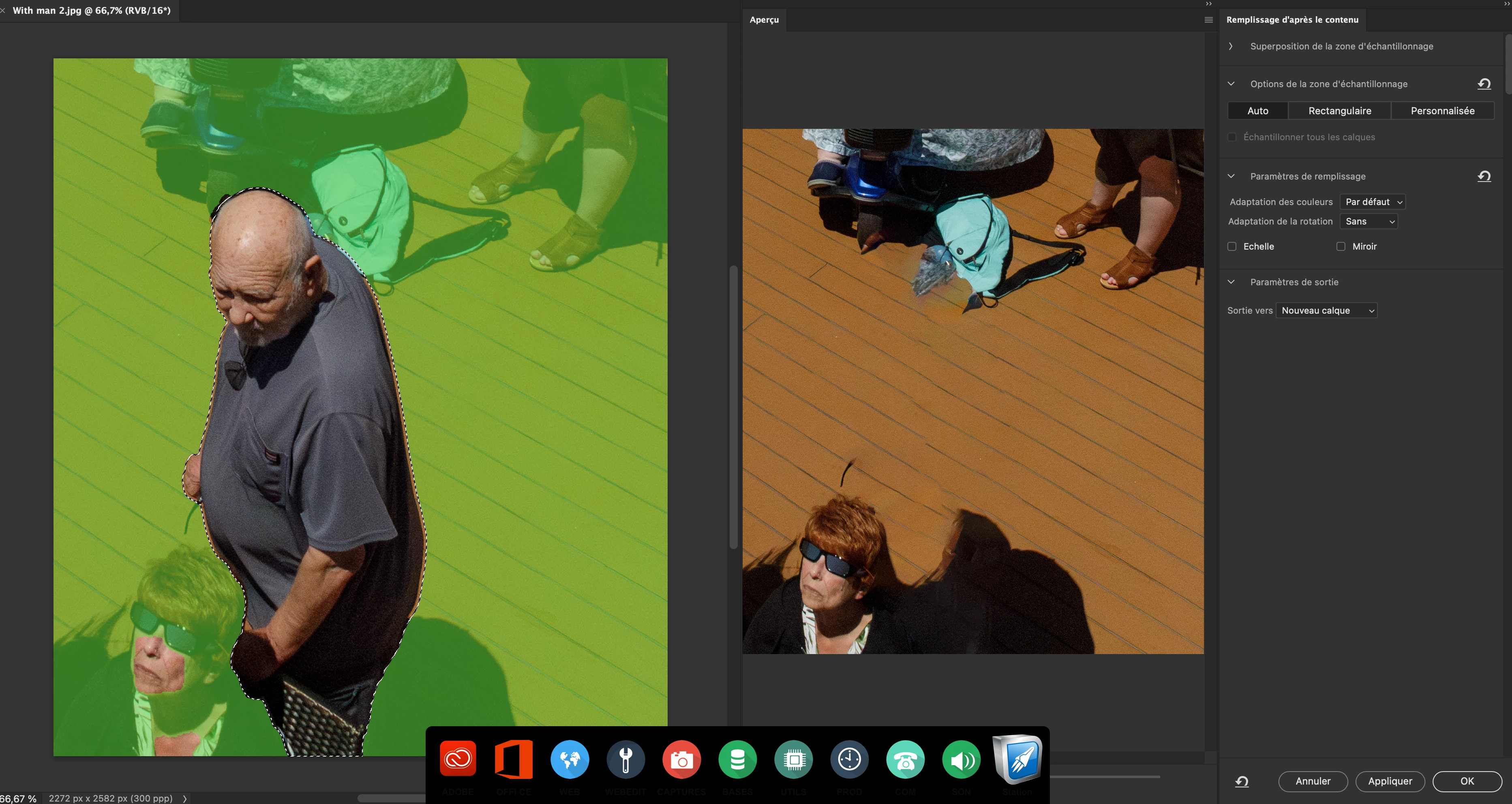
Task: Click the Annuler button
Action: [1313, 781]
